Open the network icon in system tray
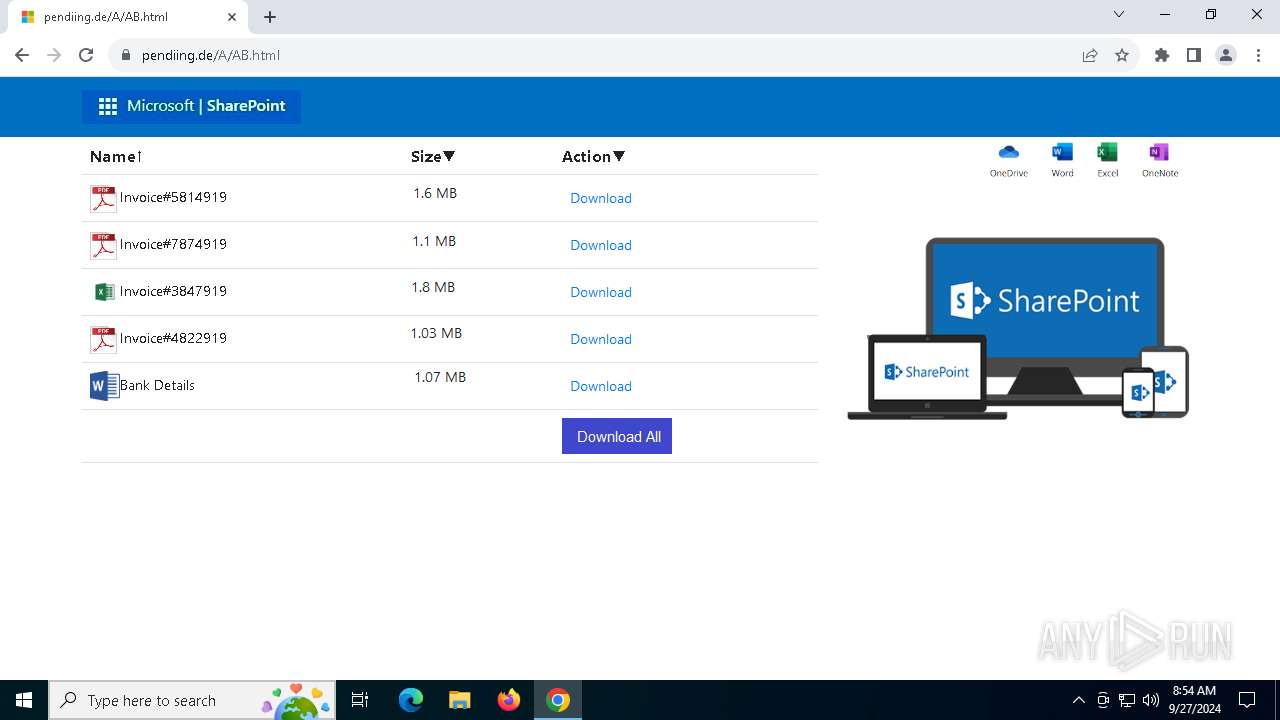The width and height of the screenshot is (1280, 720). (x=1127, y=700)
